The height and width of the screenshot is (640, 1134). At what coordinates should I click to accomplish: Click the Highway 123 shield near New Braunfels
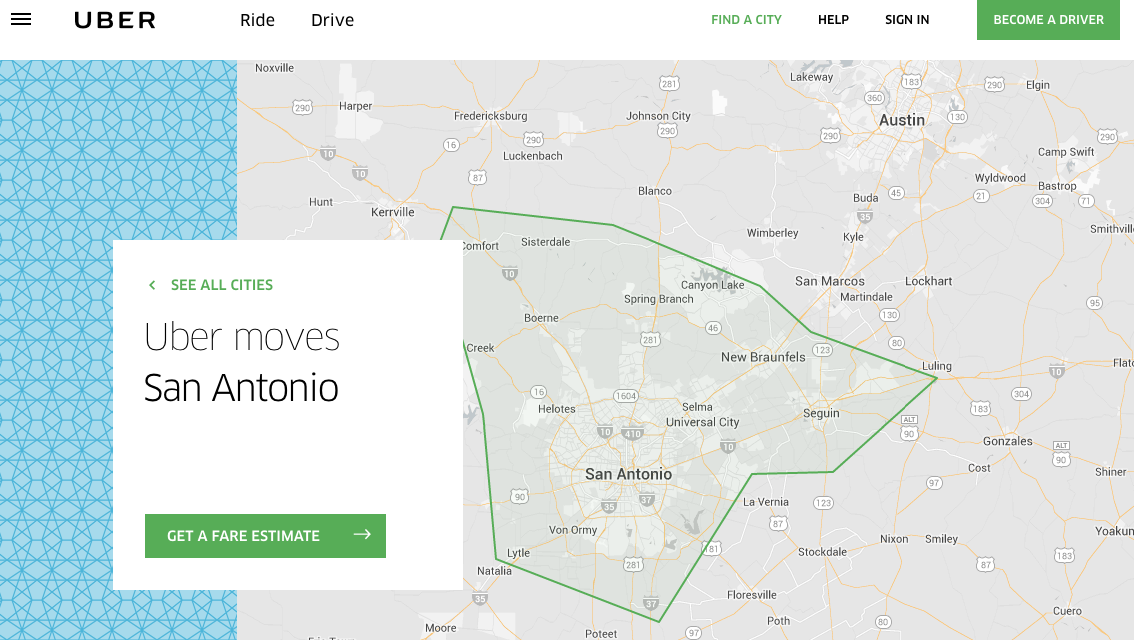[x=822, y=350]
